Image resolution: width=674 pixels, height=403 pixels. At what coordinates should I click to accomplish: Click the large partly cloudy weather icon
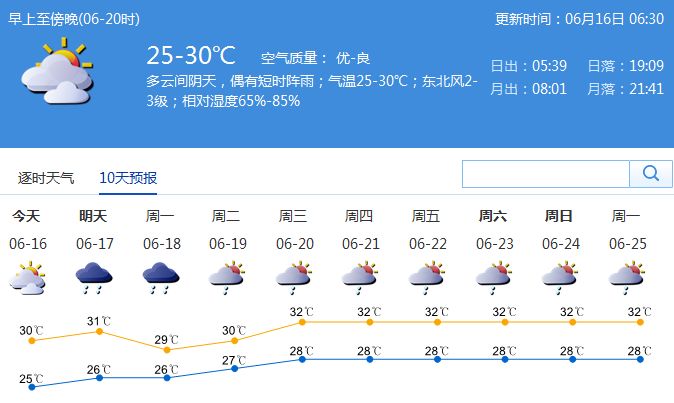[x=57, y=71]
